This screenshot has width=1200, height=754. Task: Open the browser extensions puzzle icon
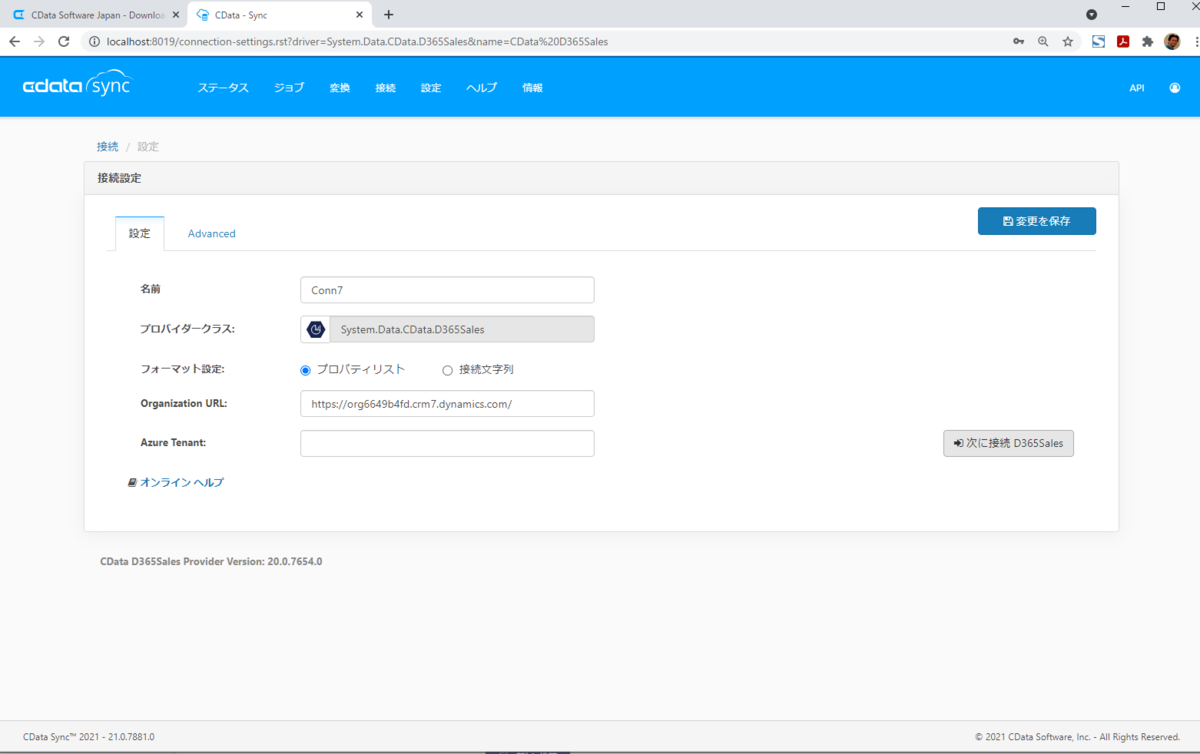click(x=1147, y=42)
